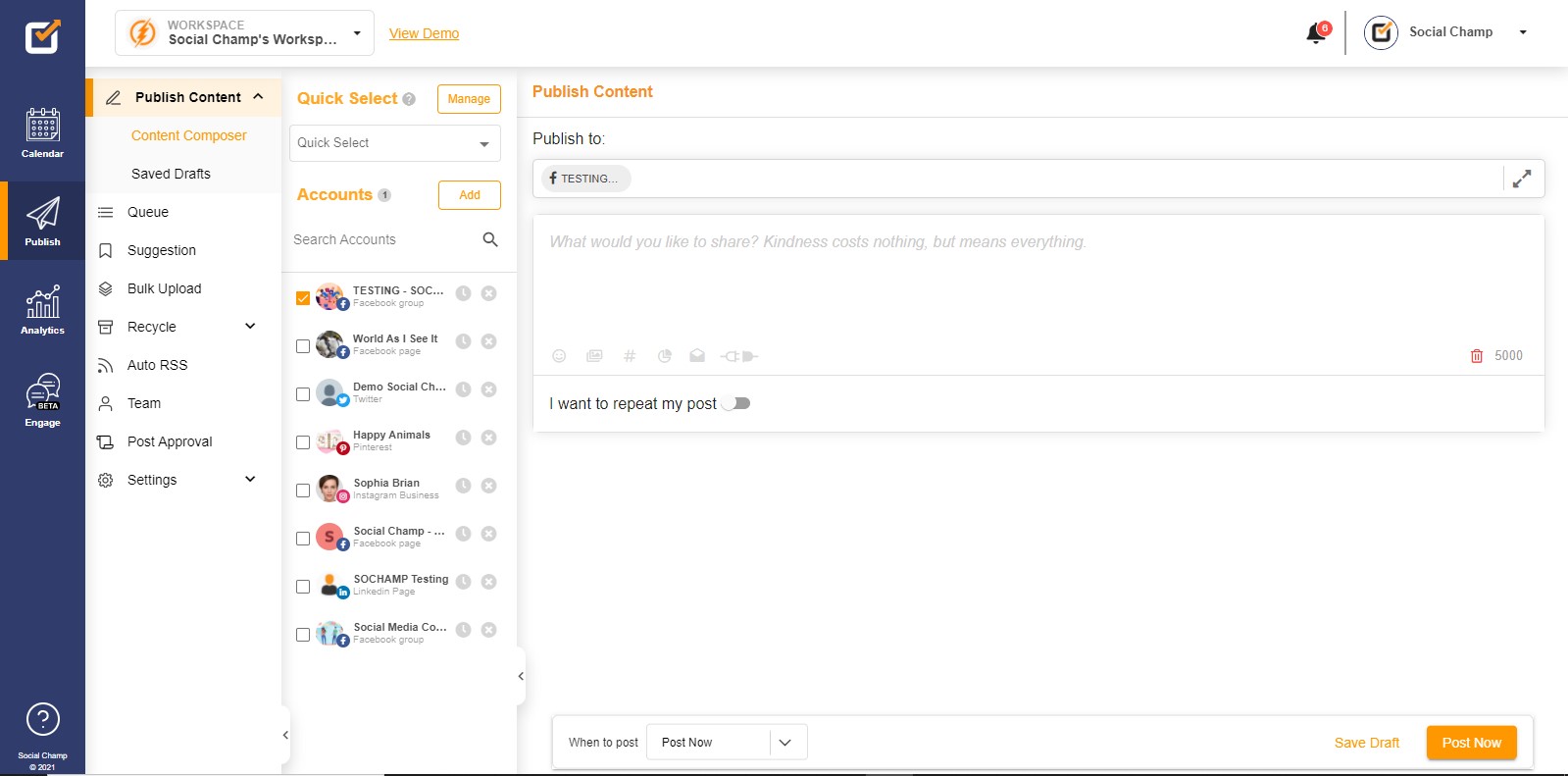The height and width of the screenshot is (776, 1568).
Task: Open Auto RSS
Action: pos(157,365)
